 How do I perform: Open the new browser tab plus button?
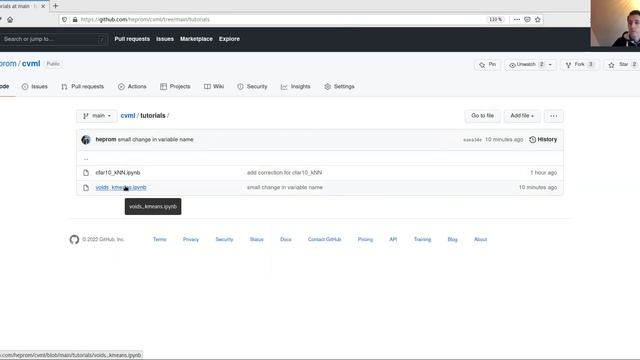coord(56,6)
